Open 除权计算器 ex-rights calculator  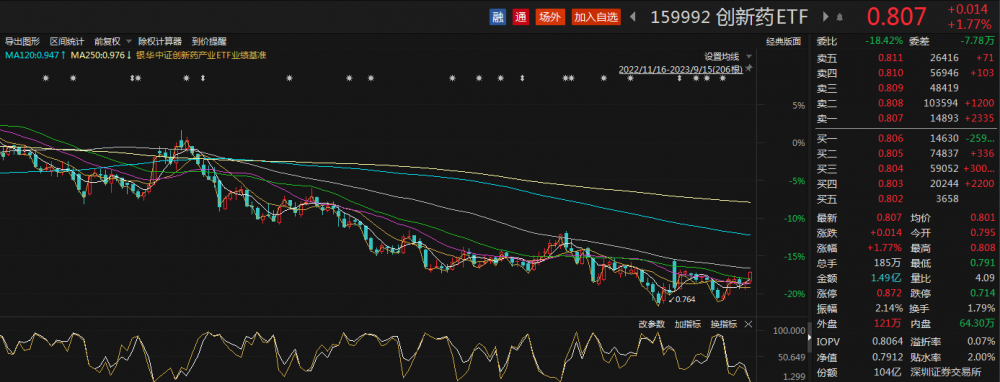tap(160, 41)
